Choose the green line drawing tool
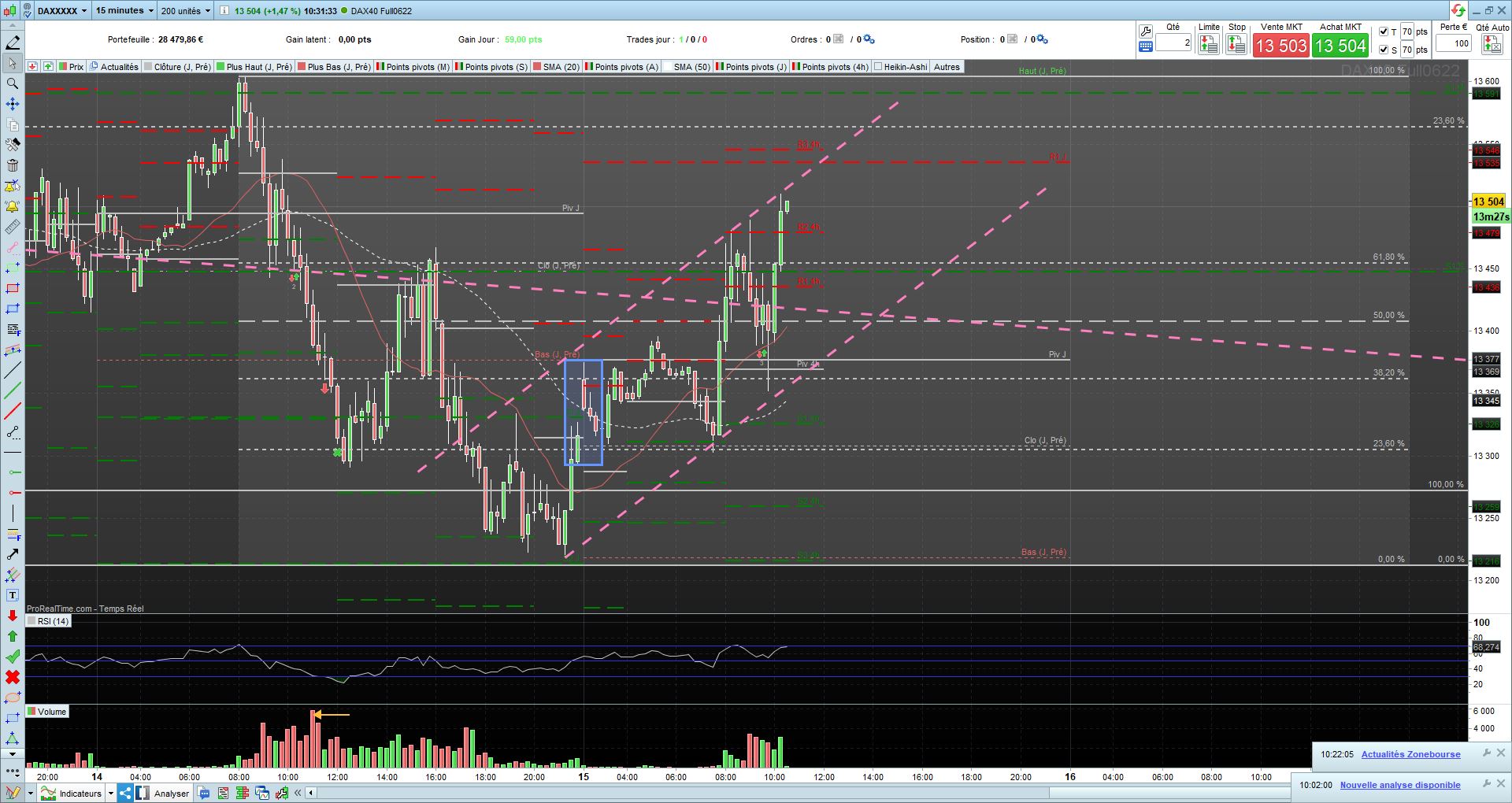Image resolution: width=1512 pixels, height=803 pixels. (x=13, y=390)
